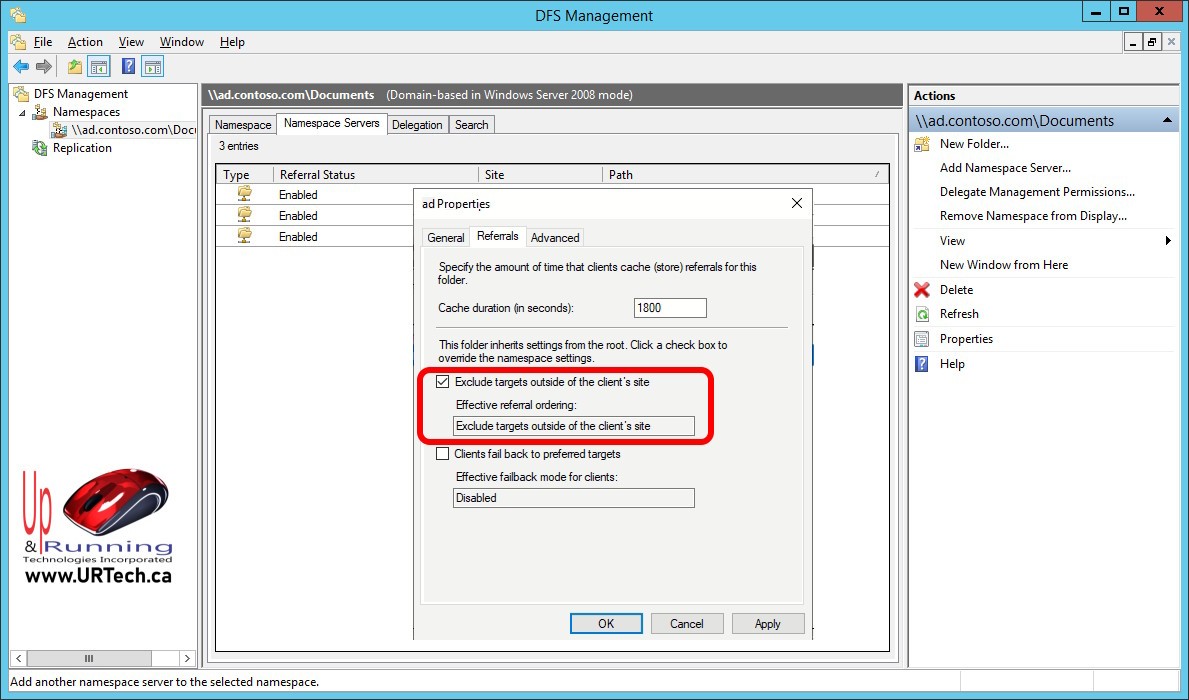
Task: Click Add Namespace Server link
Action: coord(1005,168)
